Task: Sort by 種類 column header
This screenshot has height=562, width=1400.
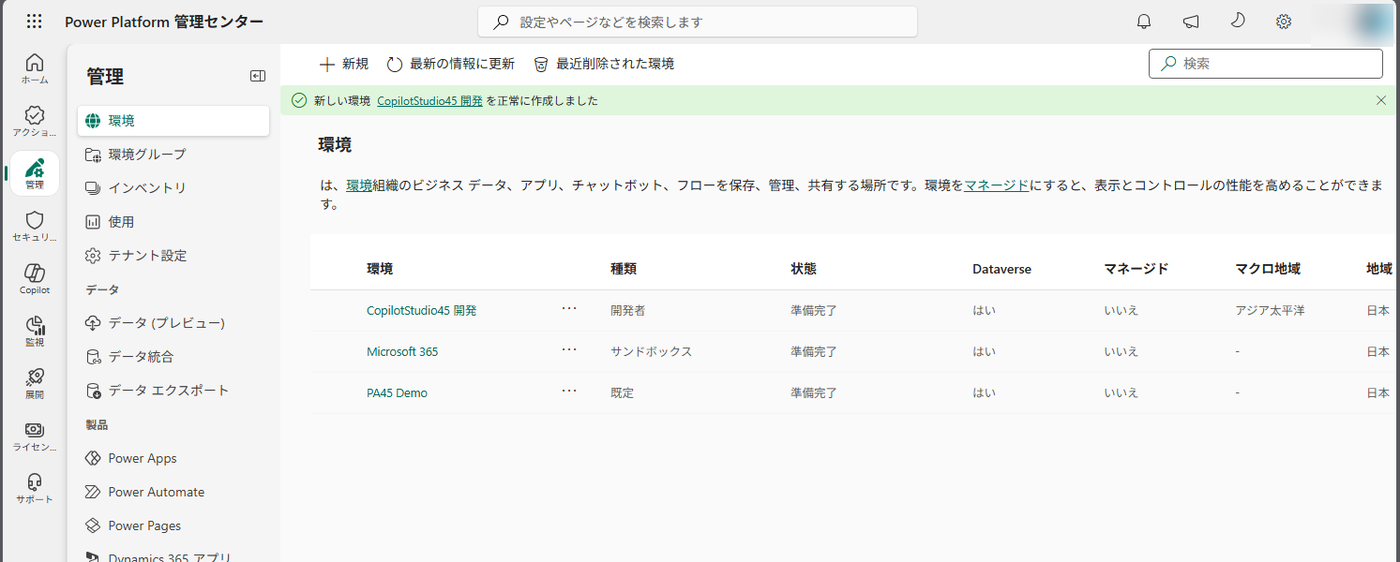Action: point(624,269)
